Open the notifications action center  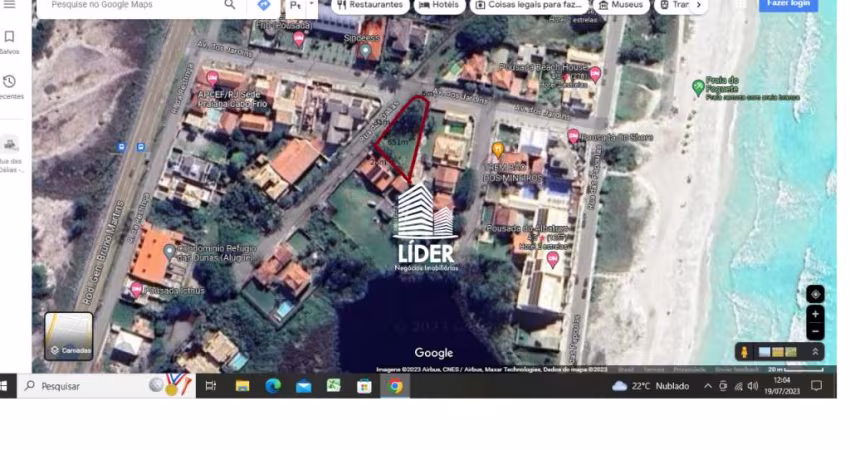[x=816, y=386]
